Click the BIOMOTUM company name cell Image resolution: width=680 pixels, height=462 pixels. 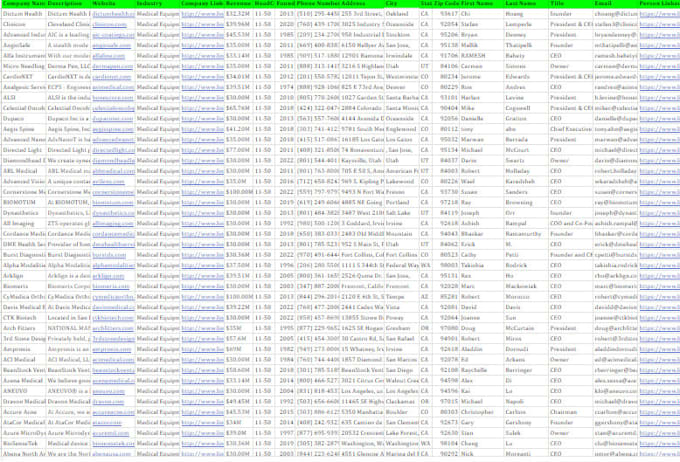point(23,203)
